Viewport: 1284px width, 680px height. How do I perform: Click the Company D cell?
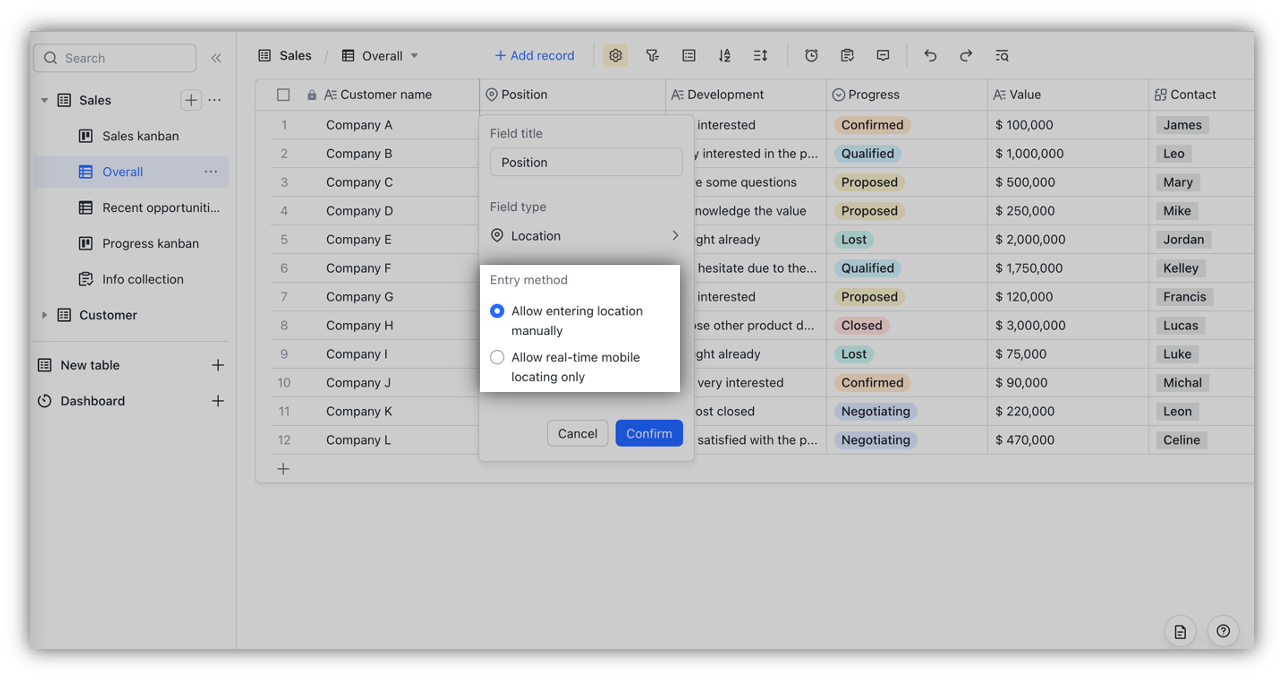[360, 211]
